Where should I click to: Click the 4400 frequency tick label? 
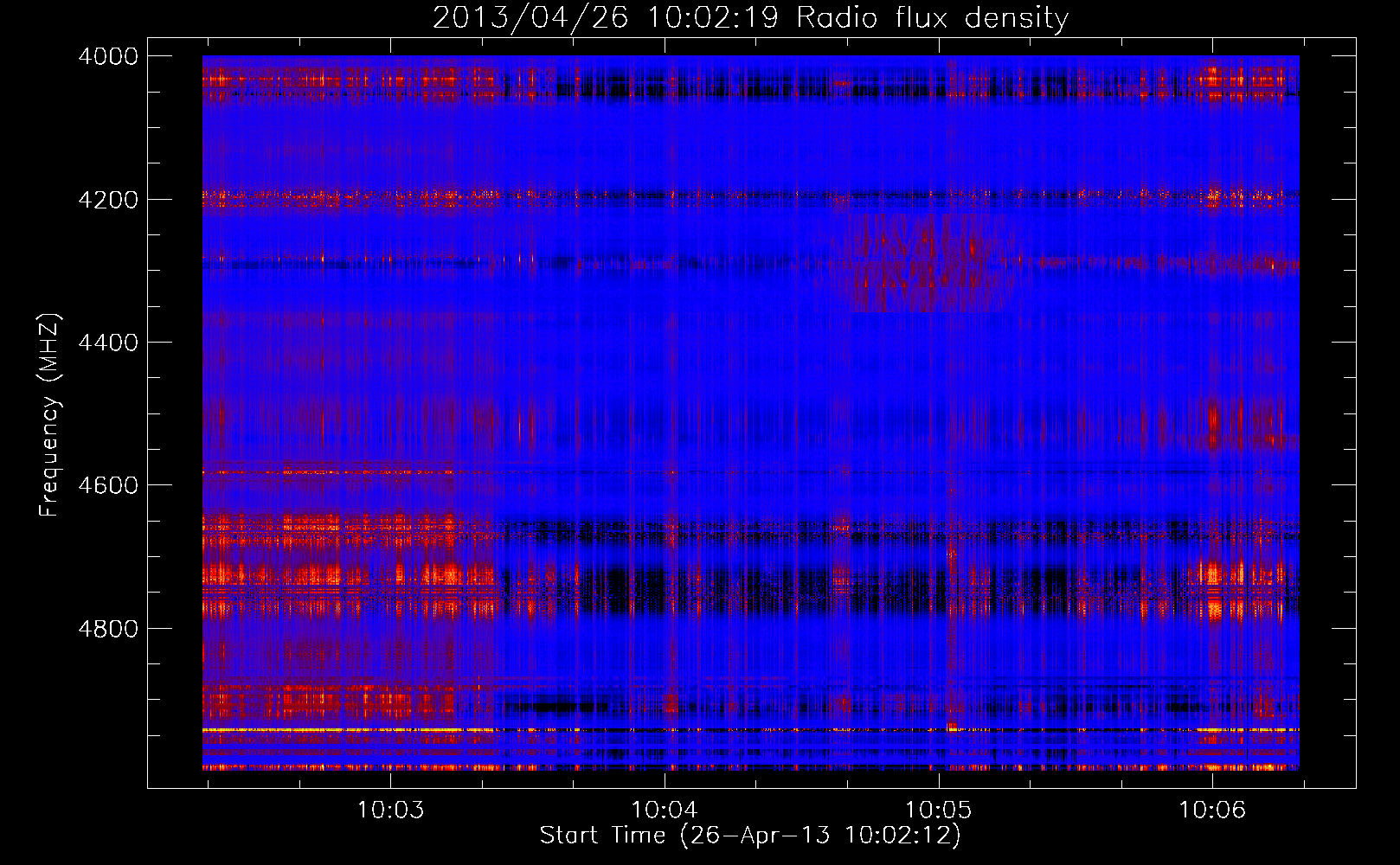tap(108, 343)
